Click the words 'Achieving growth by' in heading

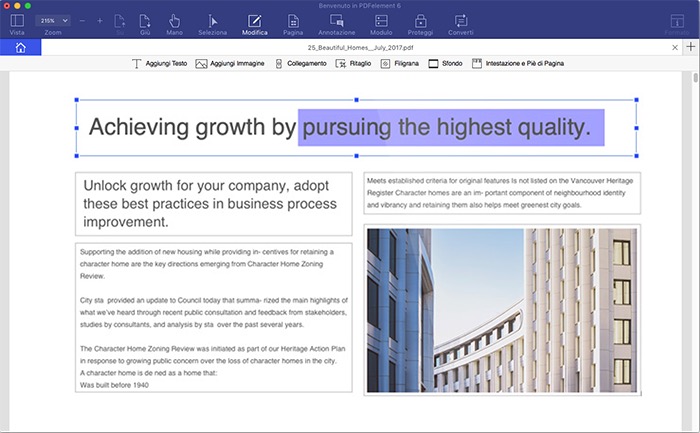pos(192,128)
